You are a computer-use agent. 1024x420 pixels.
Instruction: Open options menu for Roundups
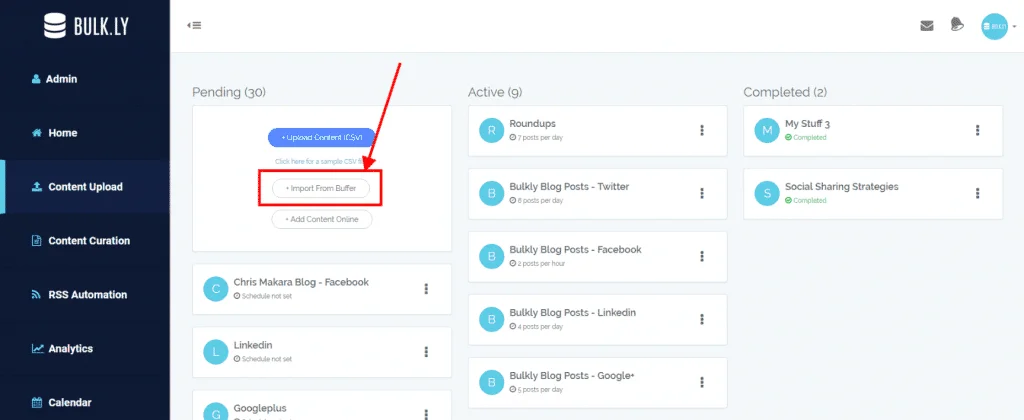coord(702,130)
